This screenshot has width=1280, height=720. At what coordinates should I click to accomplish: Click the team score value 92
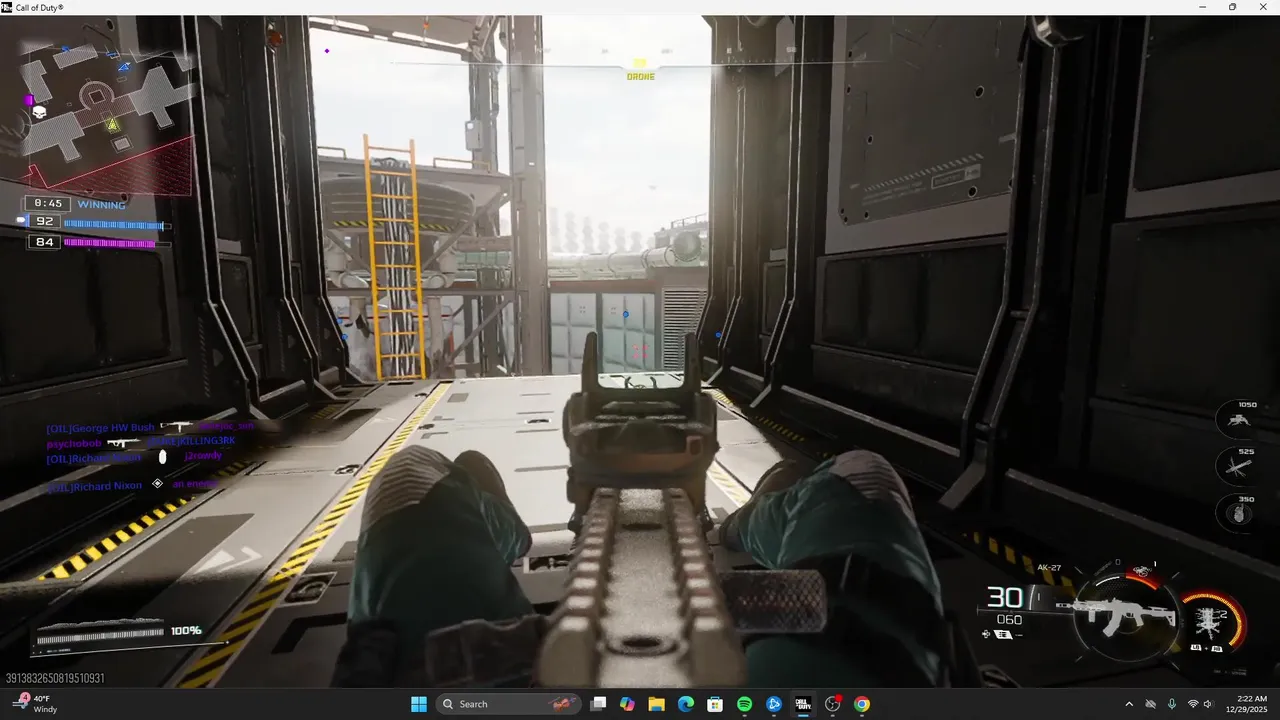pos(45,222)
